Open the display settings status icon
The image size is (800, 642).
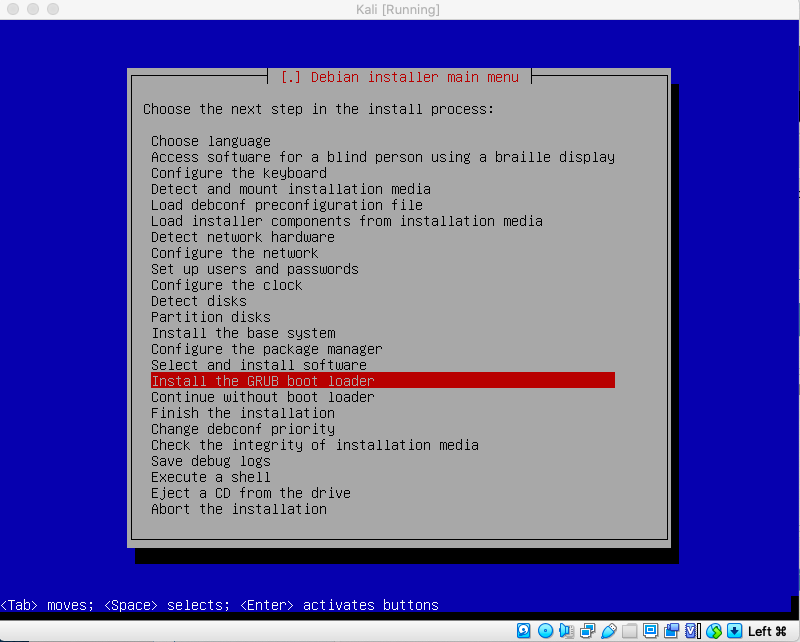pyautogui.click(x=651, y=631)
